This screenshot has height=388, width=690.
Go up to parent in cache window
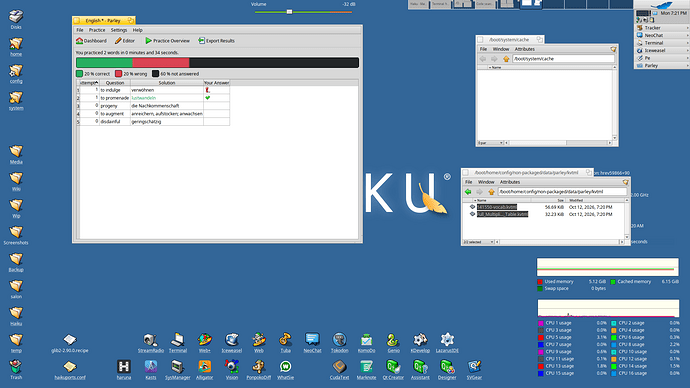coord(506,59)
